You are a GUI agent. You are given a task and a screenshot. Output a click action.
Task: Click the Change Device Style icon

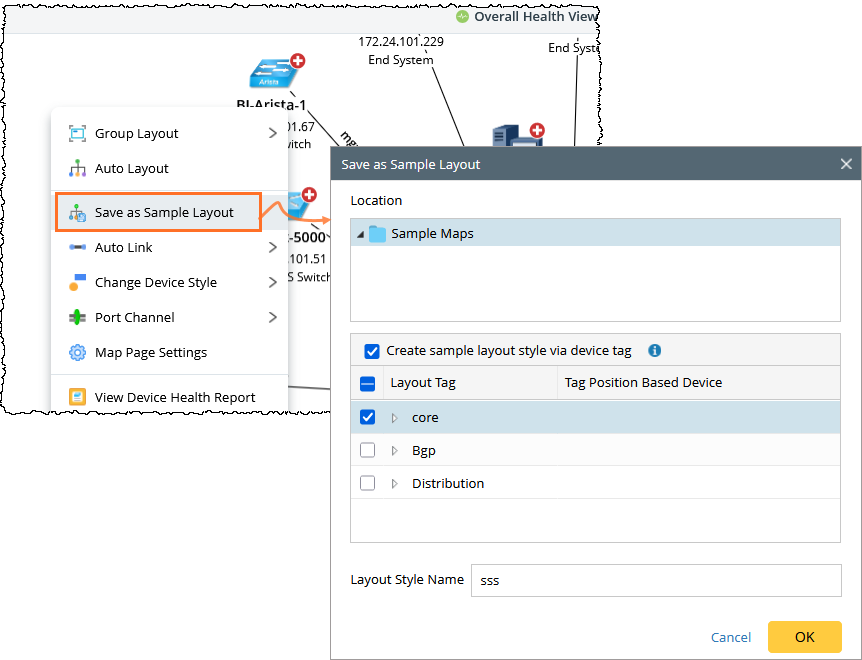[77, 282]
